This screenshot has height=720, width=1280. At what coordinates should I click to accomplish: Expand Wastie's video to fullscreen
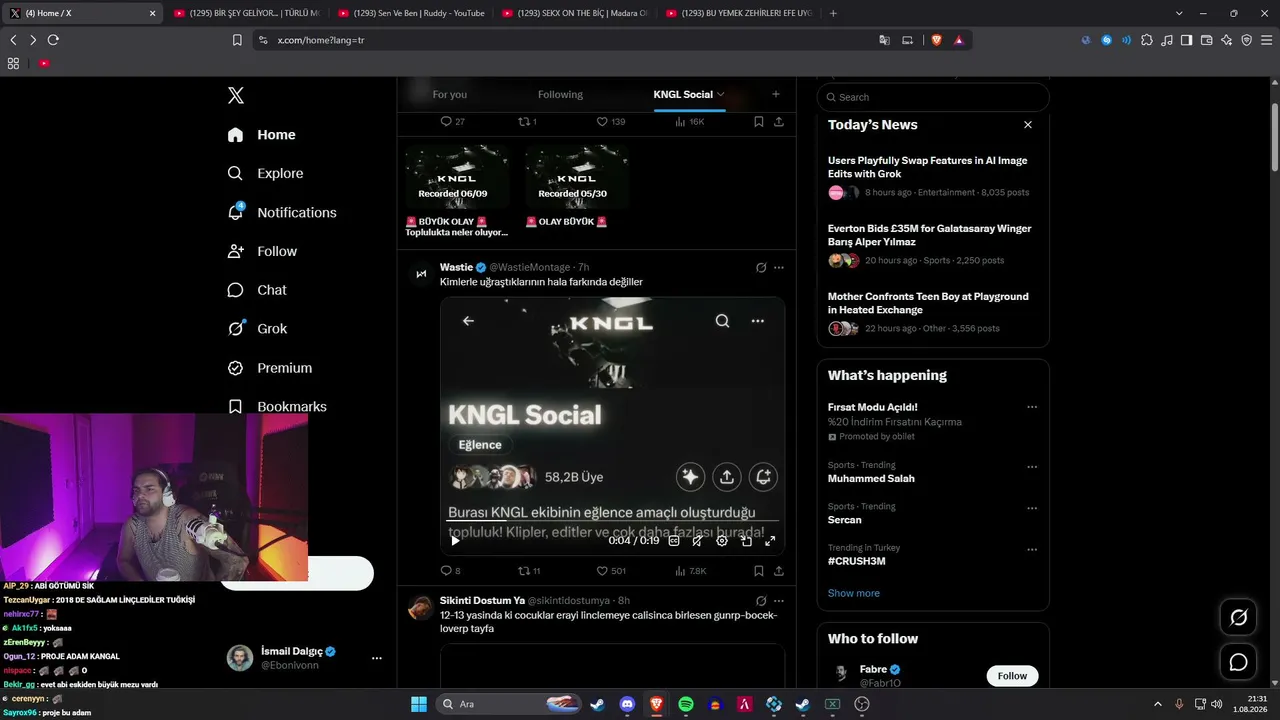point(770,541)
